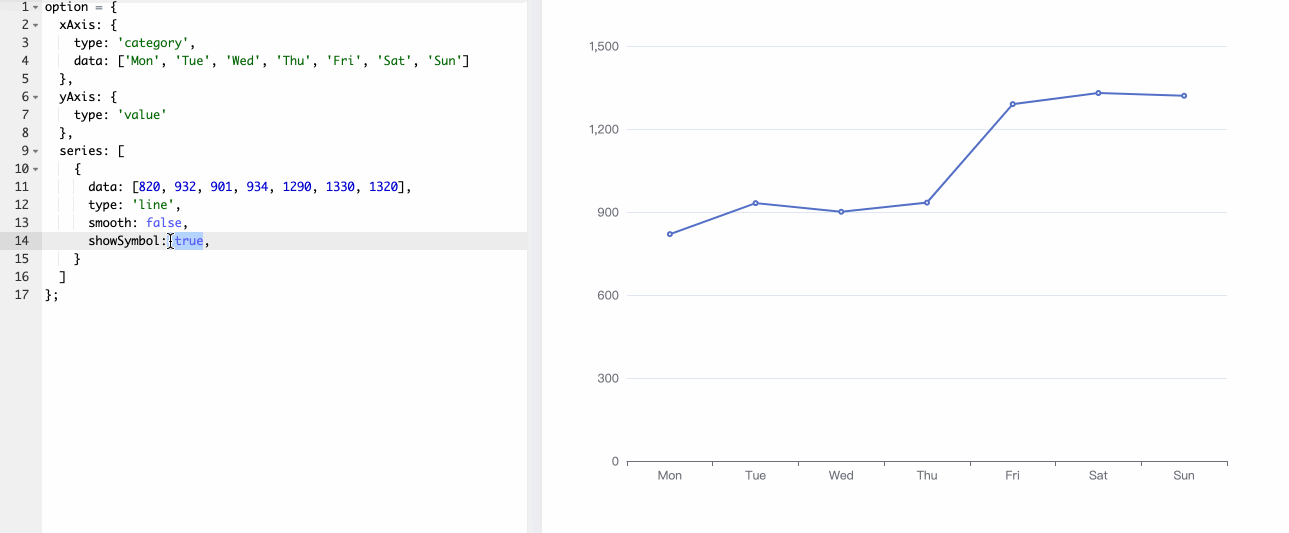Select the Wed point on the line
The width and height of the screenshot is (1289, 533).
tap(841, 212)
